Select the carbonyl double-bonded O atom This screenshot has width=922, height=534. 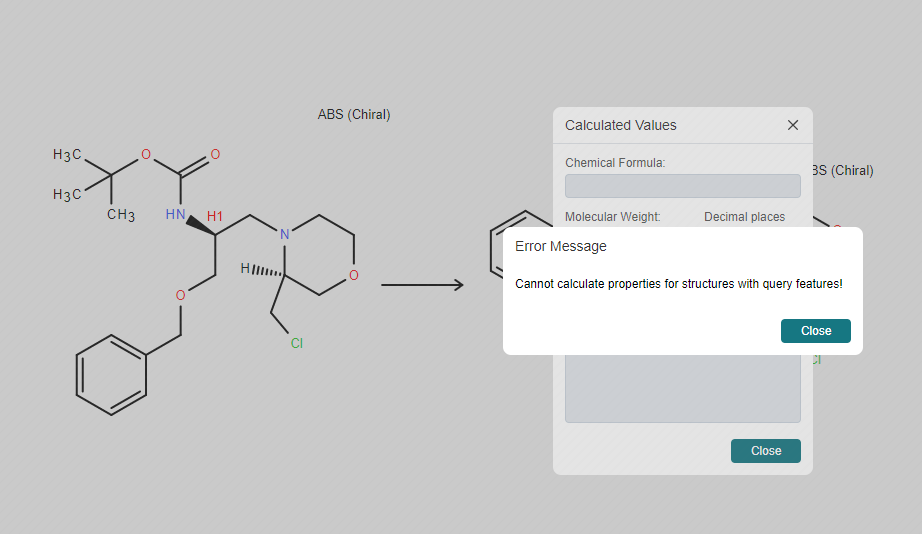tap(215, 154)
